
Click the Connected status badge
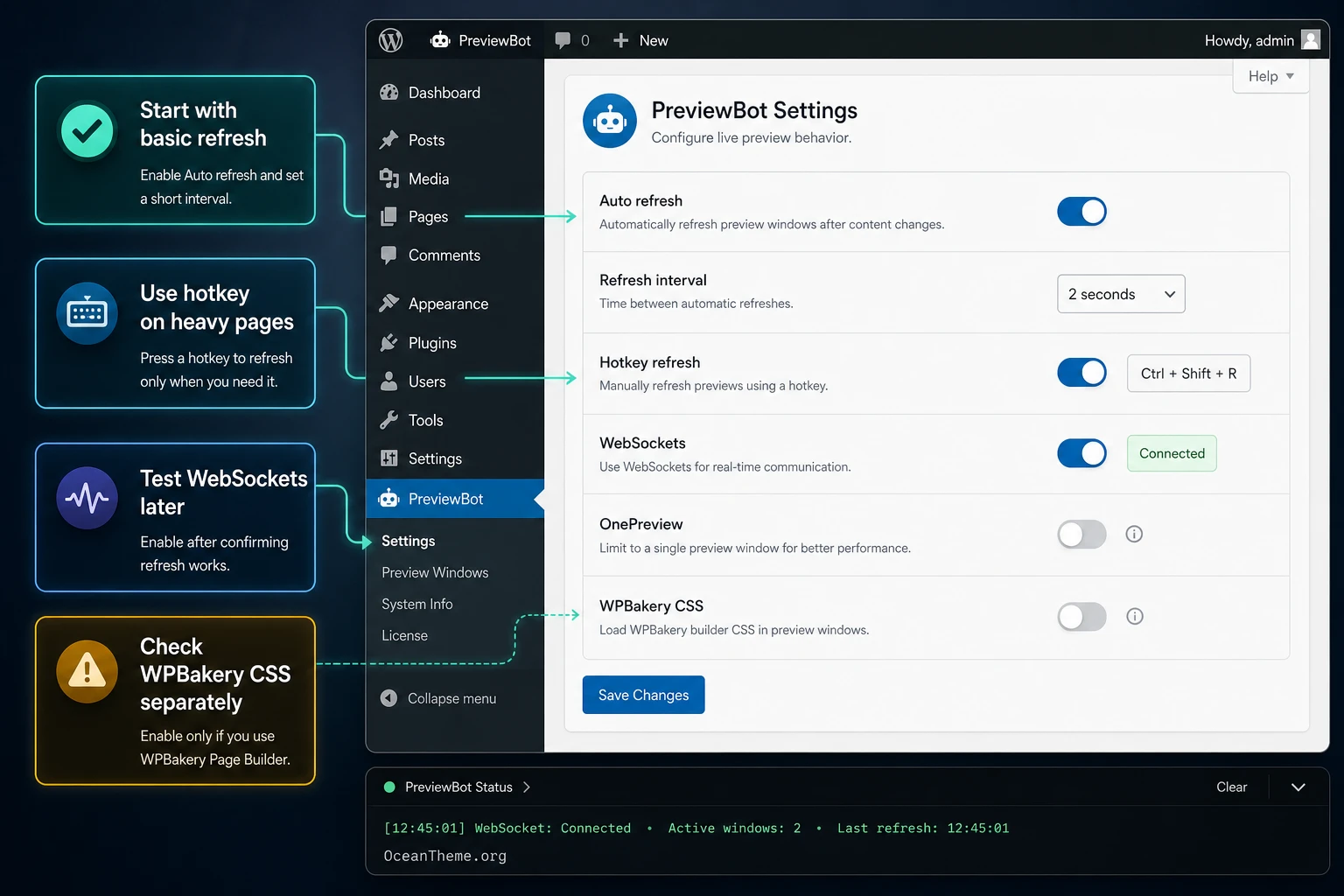pyautogui.click(x=1172, y=453)
